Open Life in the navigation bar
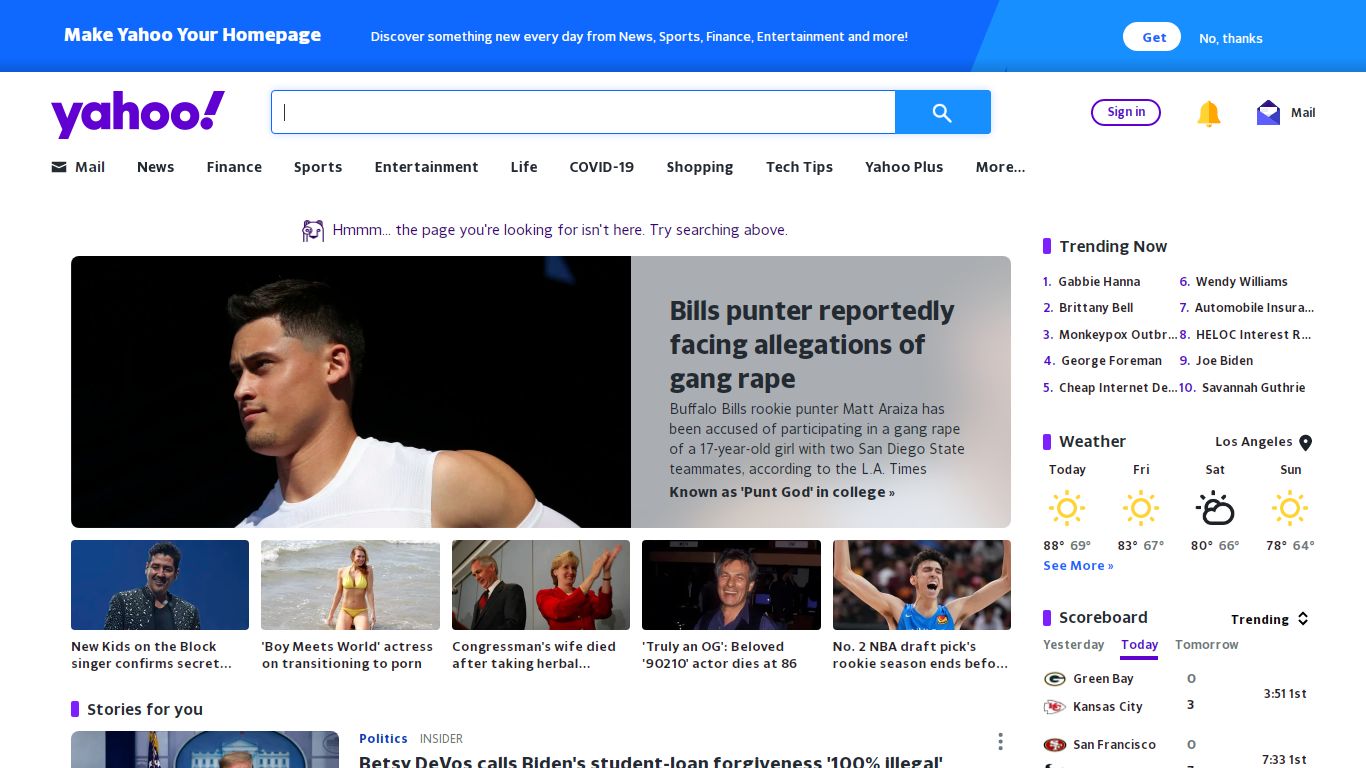Screen dimensions: 1366x768 (524, 167)
